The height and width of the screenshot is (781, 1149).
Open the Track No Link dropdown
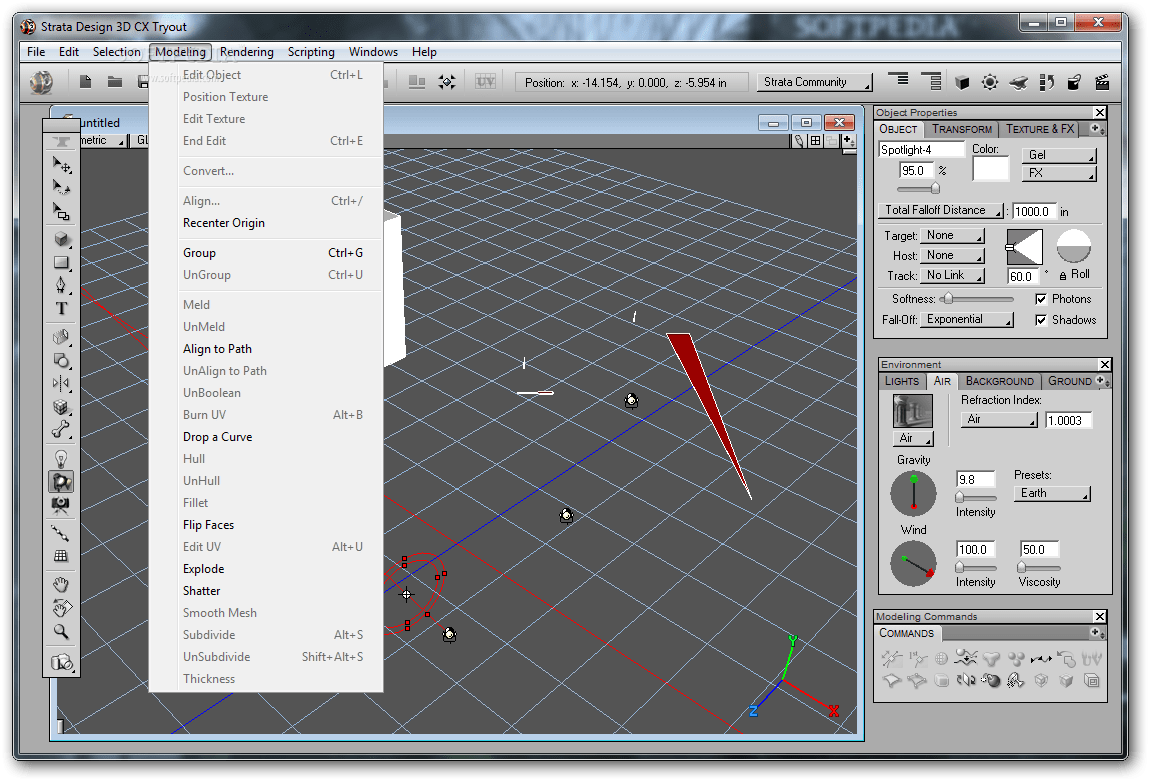[x=953, y=275]
